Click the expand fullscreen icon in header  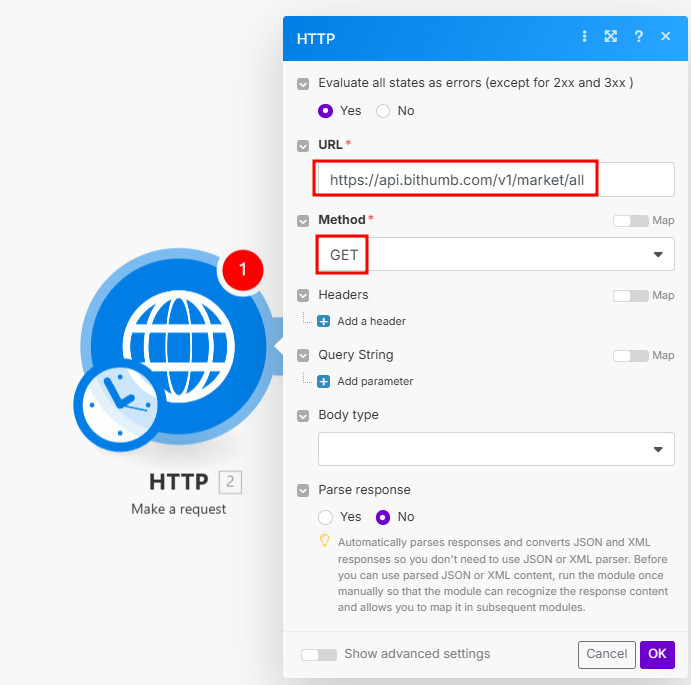tap(610, 37)
